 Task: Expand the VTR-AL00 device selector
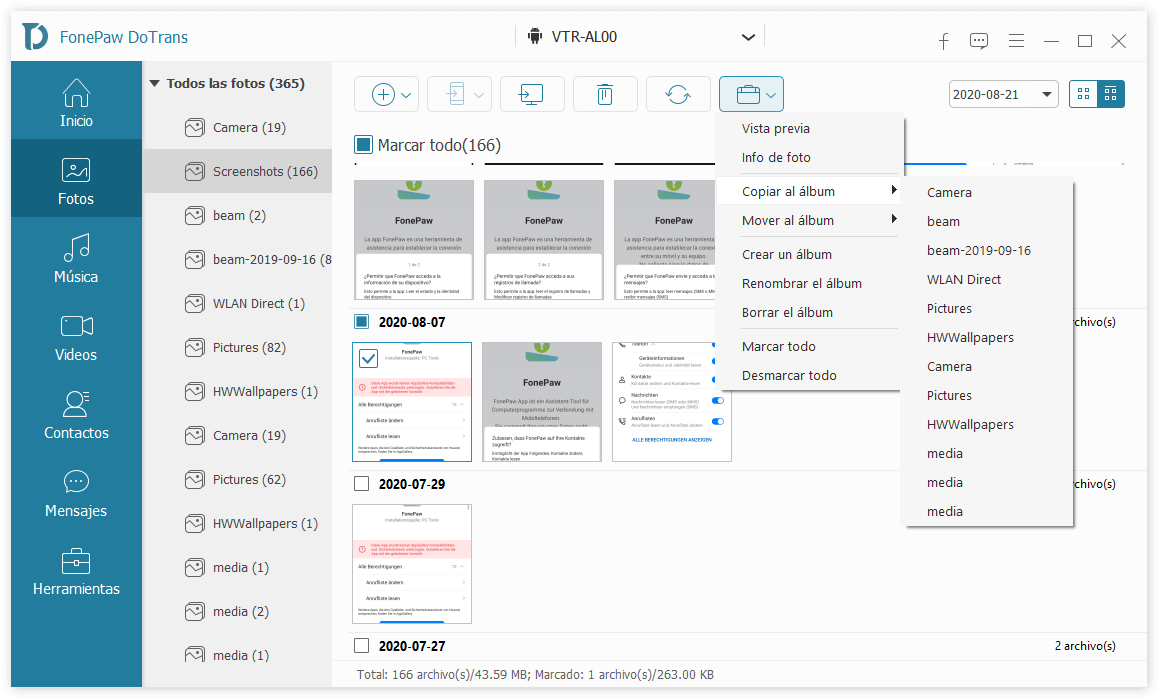tap(748, 37)
